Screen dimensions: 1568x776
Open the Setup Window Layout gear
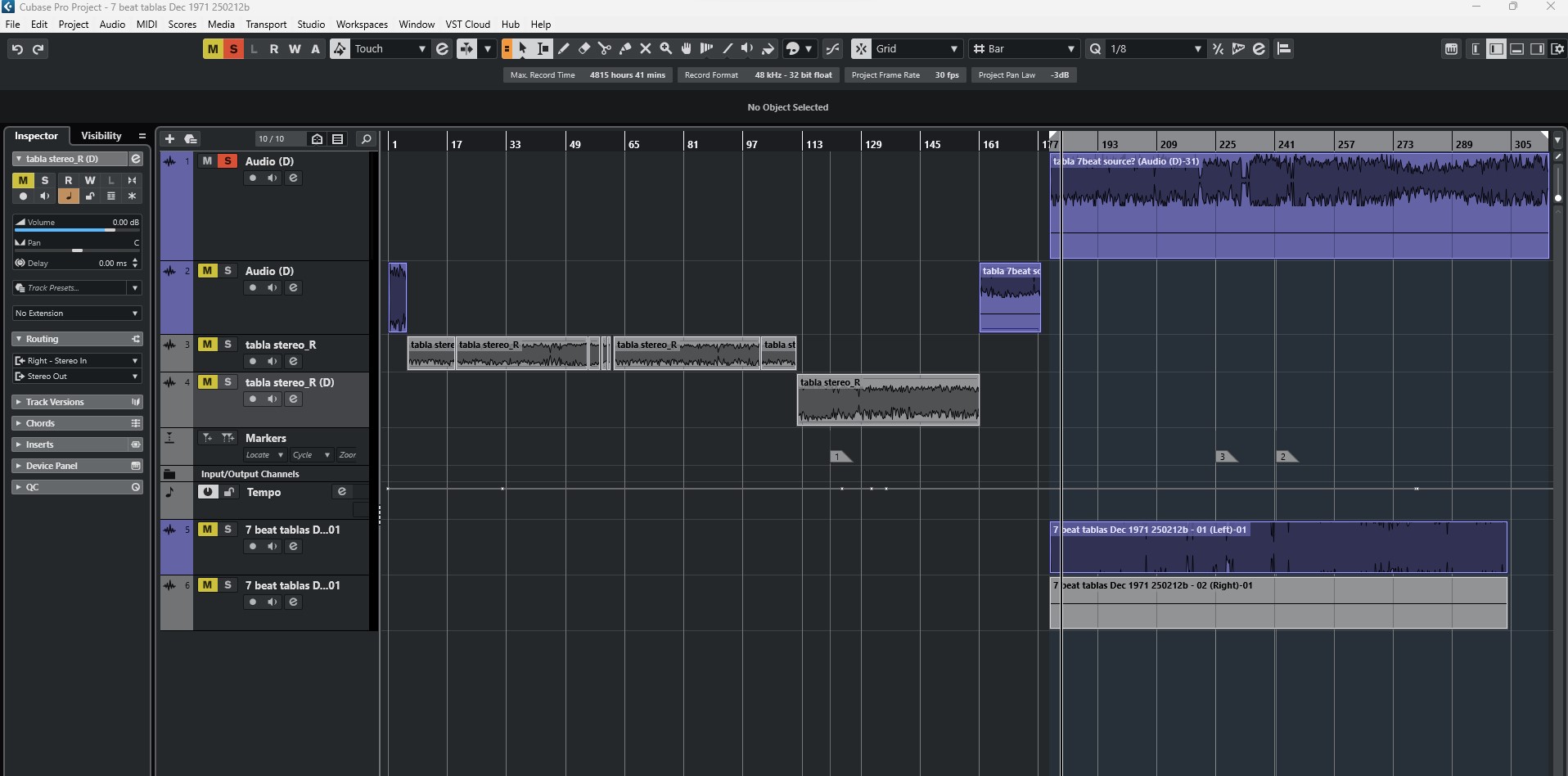click(1558, 49)
